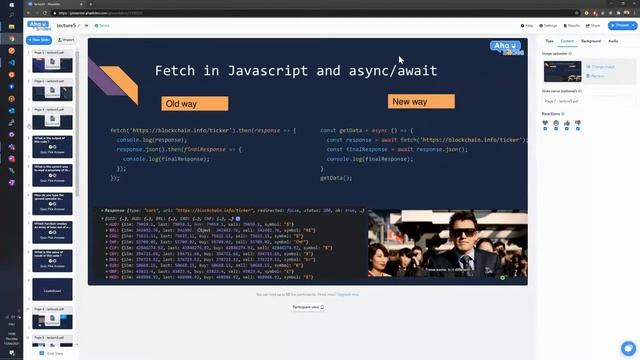Select 'How do you type the spread' slide
640x360 pixels.
pyautogui.click(x=52, y=204)
